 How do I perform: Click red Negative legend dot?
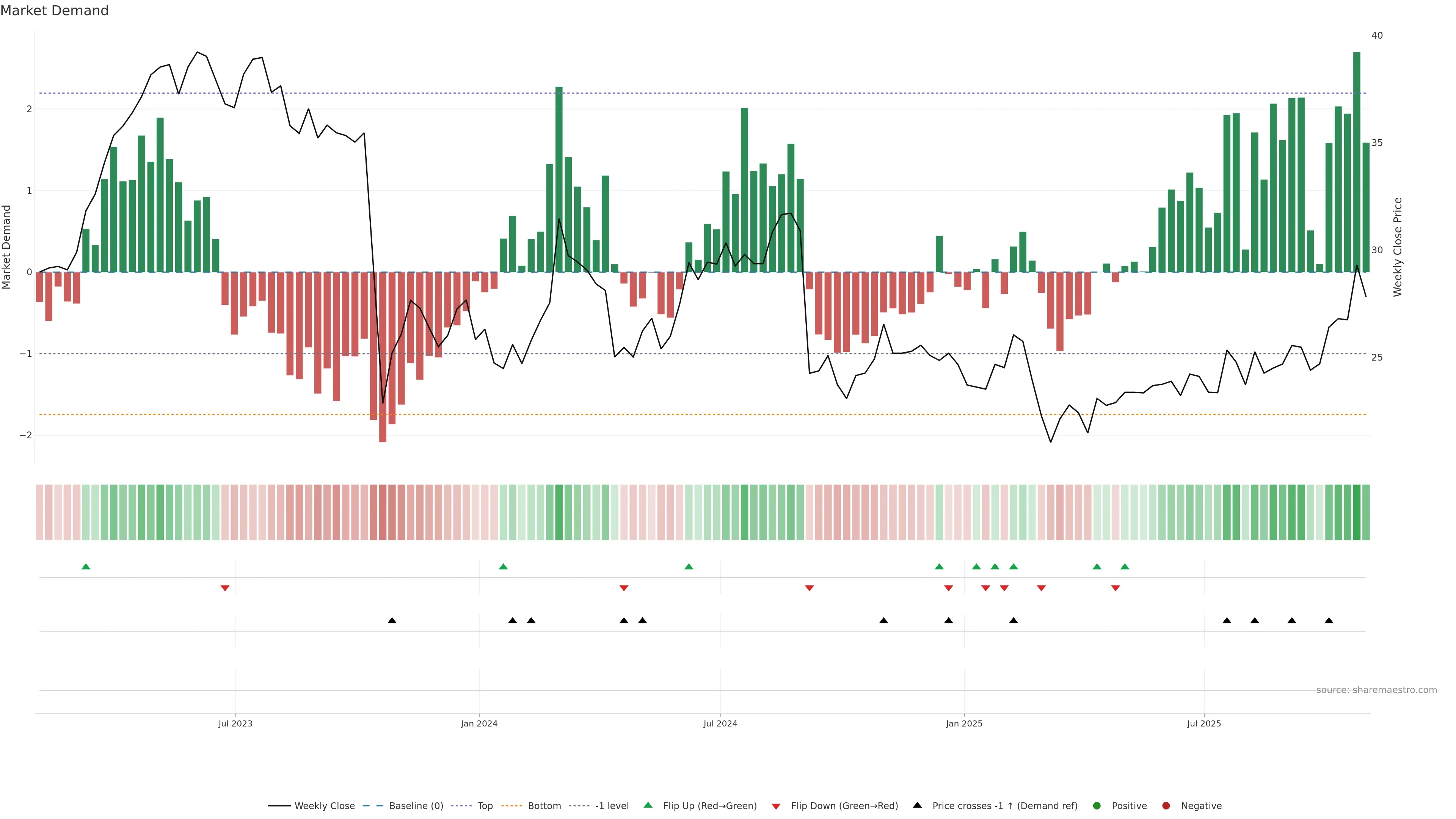click(1166, 806)
